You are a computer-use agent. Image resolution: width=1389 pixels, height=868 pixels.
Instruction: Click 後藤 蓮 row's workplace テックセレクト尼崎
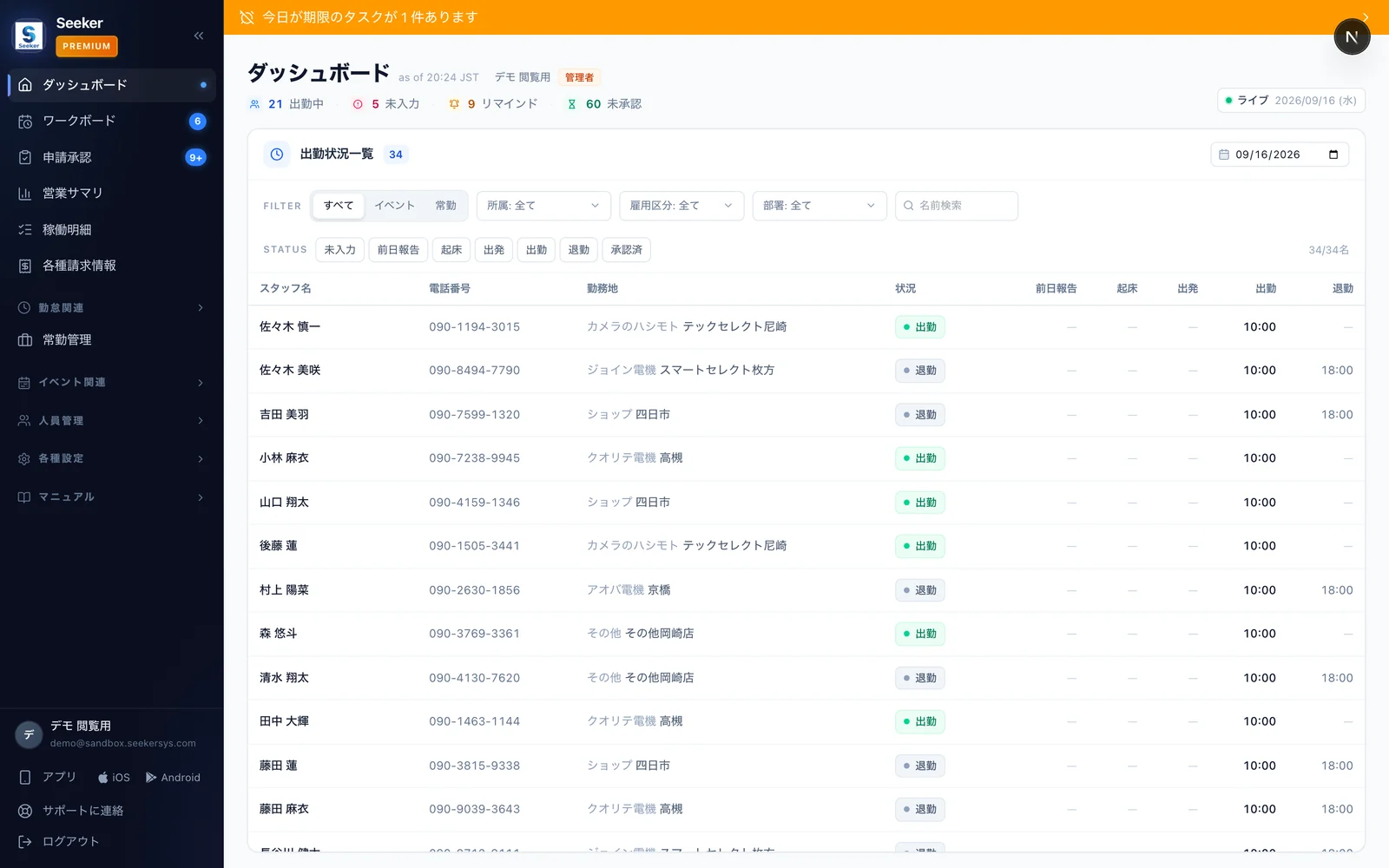pos(734,546)
